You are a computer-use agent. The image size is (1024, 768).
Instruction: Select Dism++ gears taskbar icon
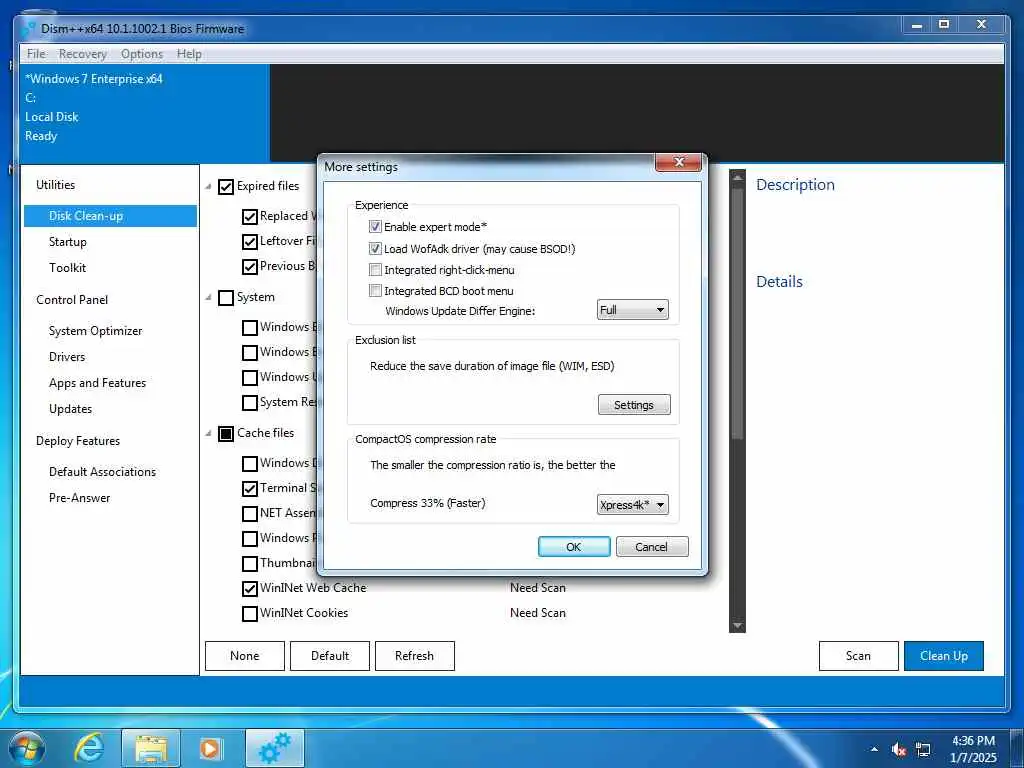(x=274, y=748)
